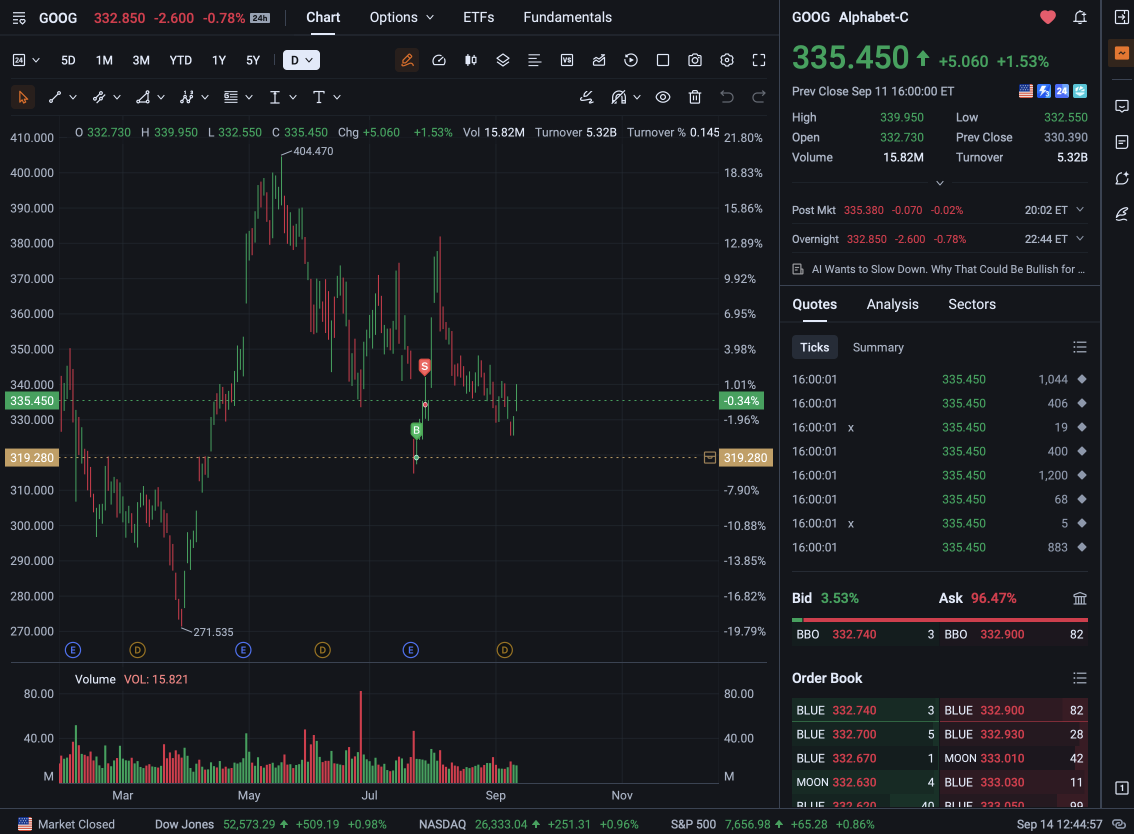
Task: Click the red S sell marker
Action: point(425,367)
